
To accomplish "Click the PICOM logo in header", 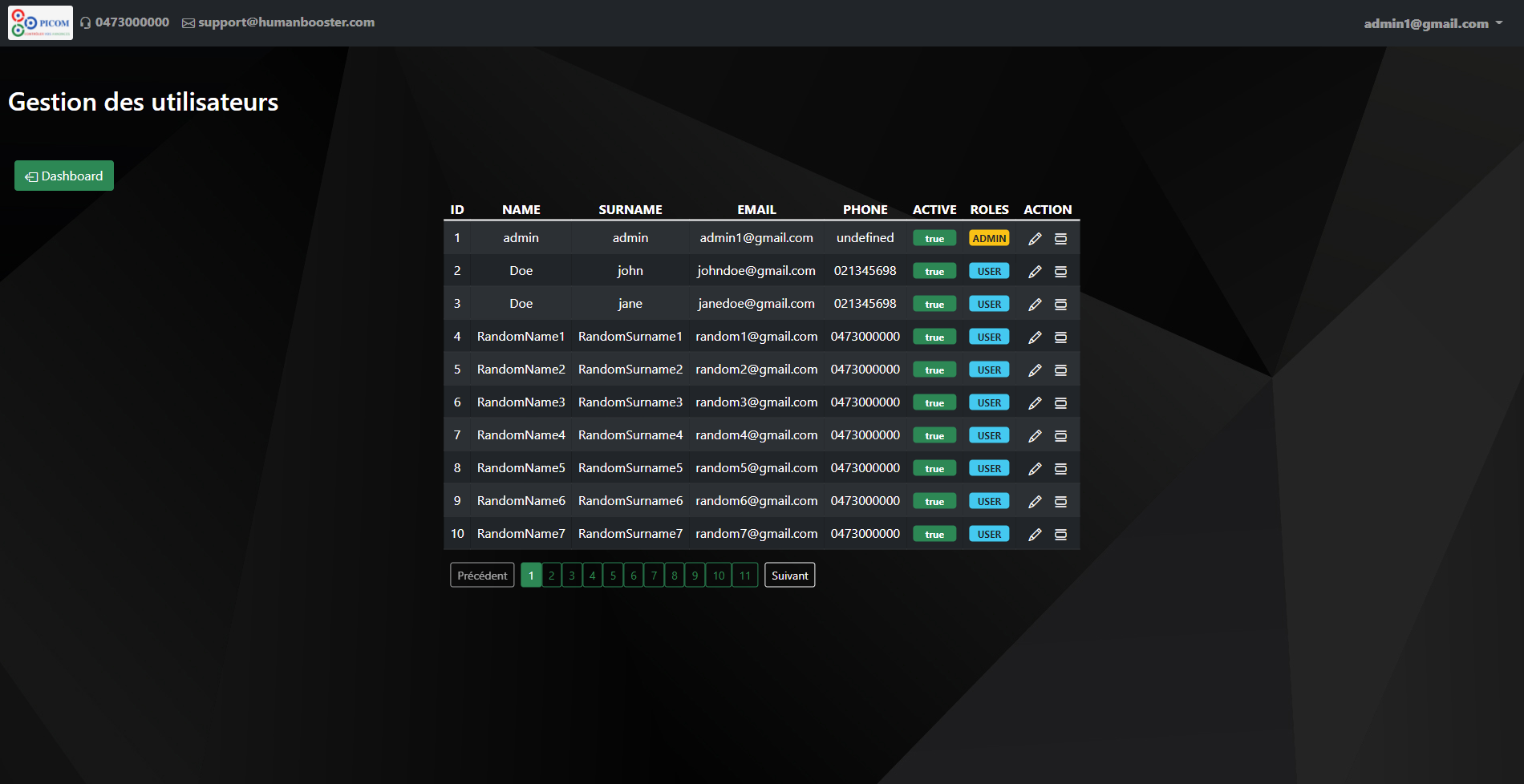I will click(x=40, y=22).
